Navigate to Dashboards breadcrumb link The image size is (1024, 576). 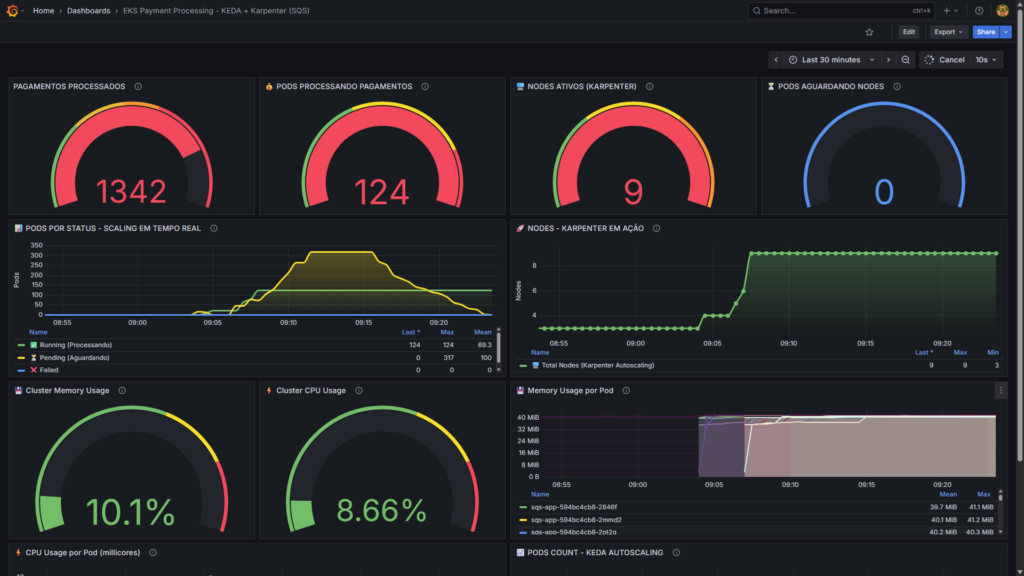88,11
